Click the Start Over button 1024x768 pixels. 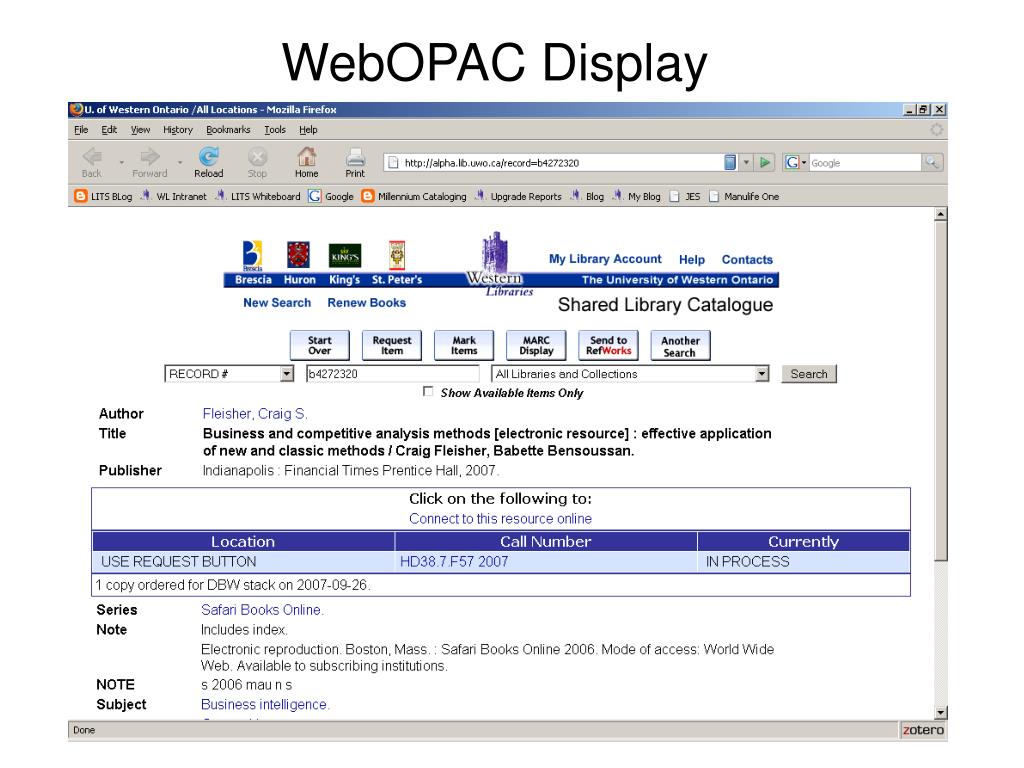319,345
